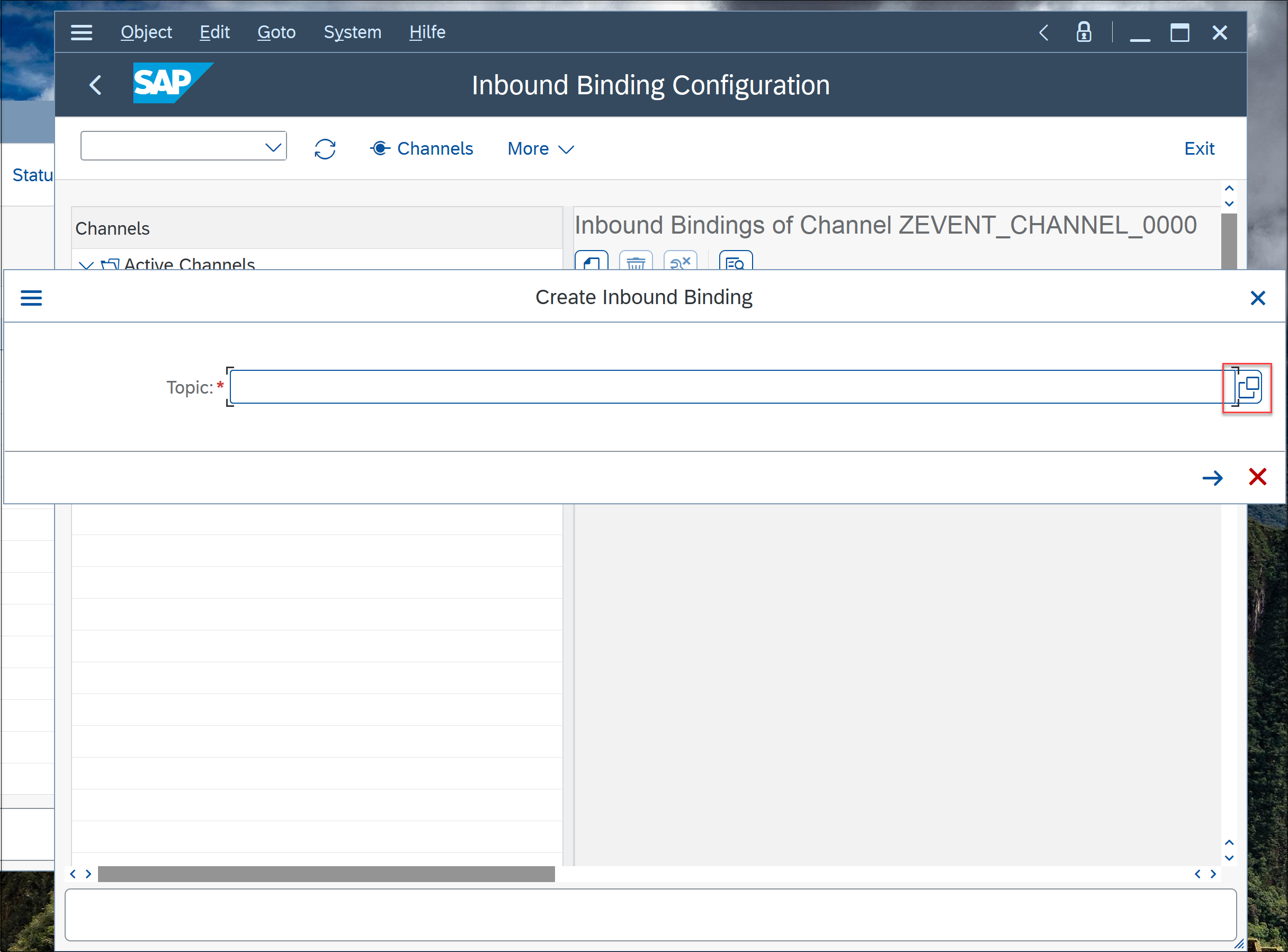Click the SAP logo
Screen dimensions: 1288x952
coord(173,83)
